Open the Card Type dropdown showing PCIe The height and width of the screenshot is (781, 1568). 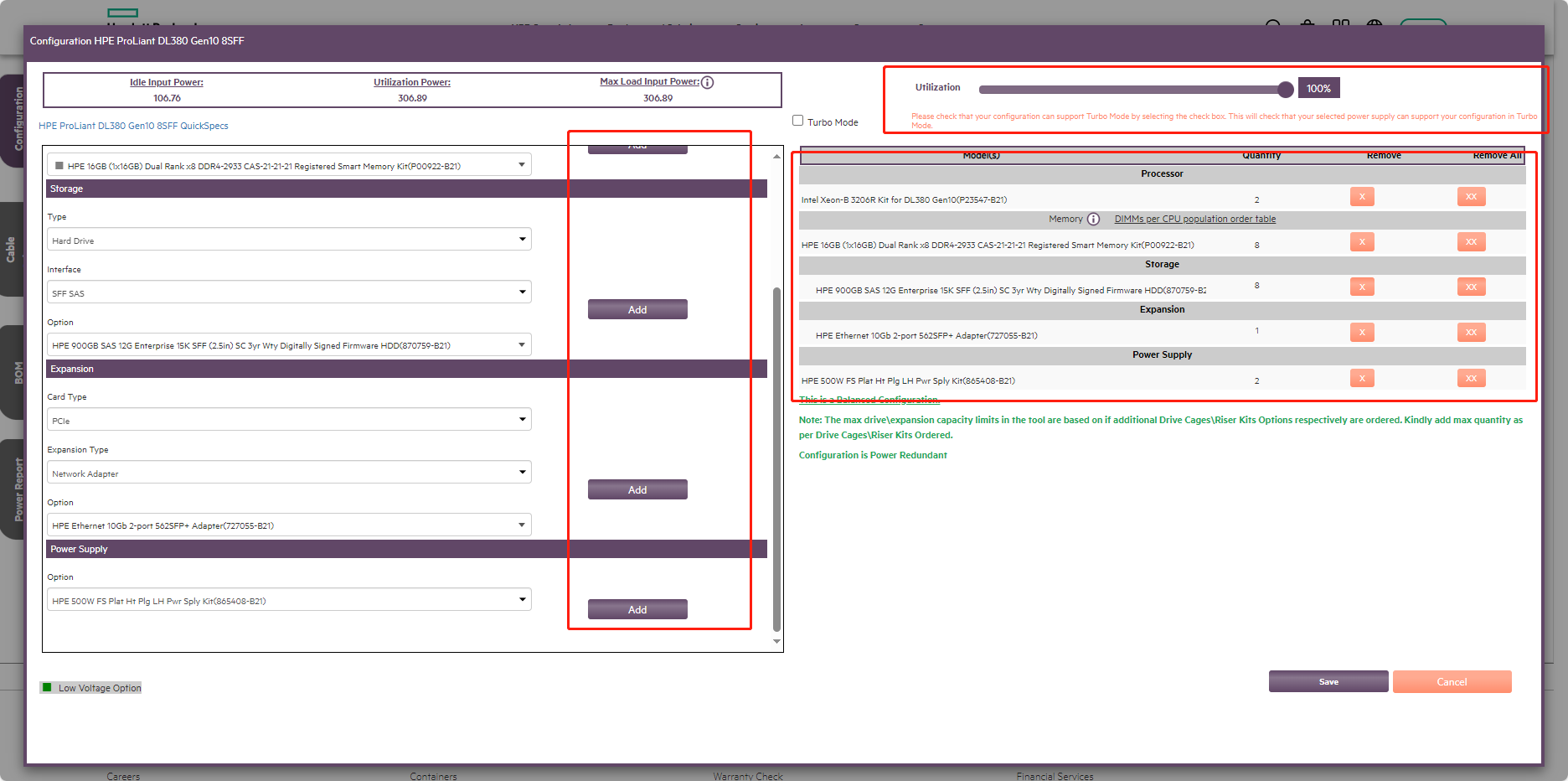(x=289, y=420)
